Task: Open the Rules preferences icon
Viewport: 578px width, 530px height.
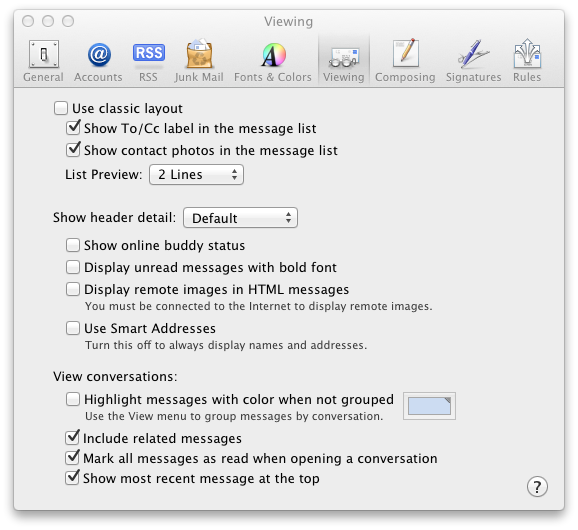Action: 527,54
